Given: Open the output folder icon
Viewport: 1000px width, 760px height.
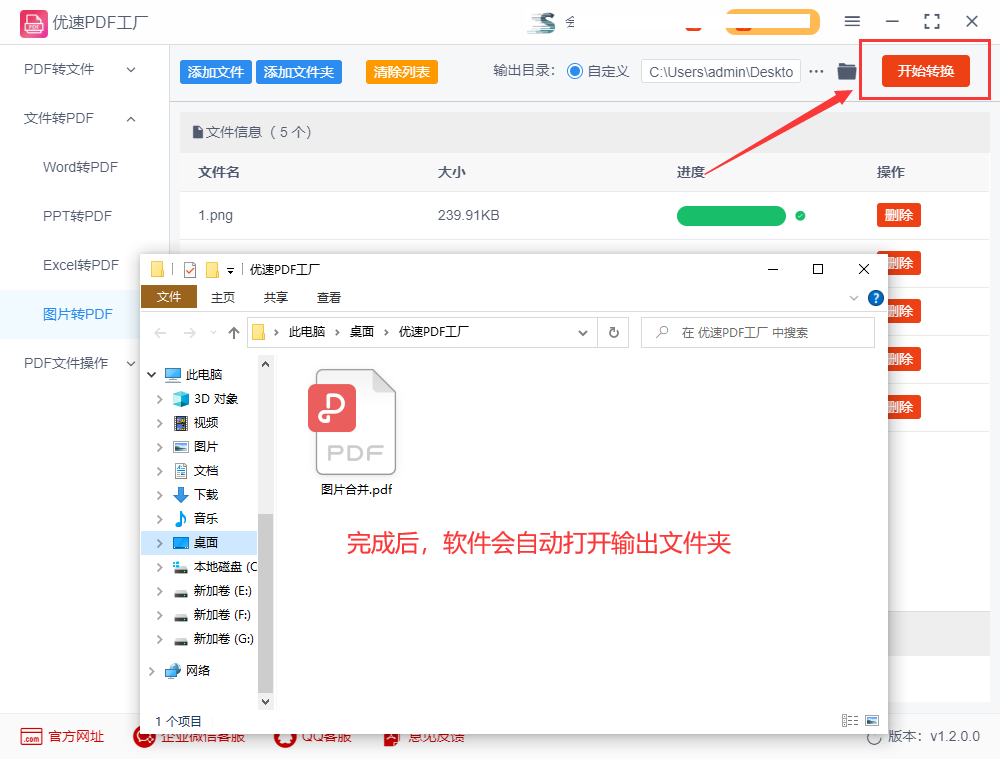Looking at the screenshot, I should pos(846,71).
